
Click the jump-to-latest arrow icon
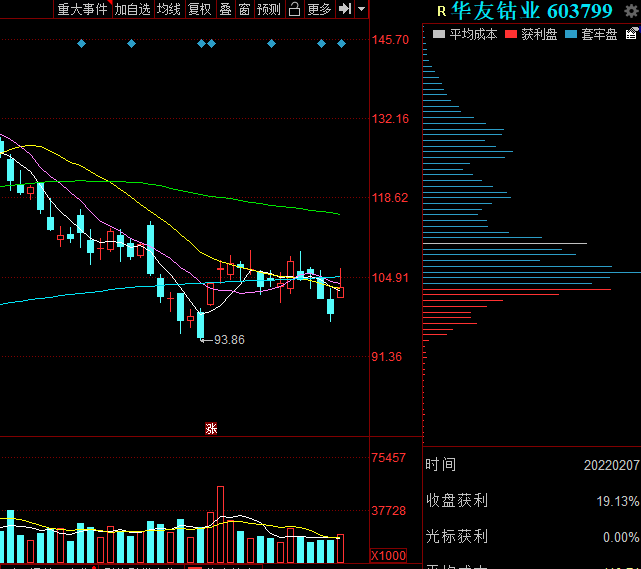pyautogui.click(x=345, y=9)
